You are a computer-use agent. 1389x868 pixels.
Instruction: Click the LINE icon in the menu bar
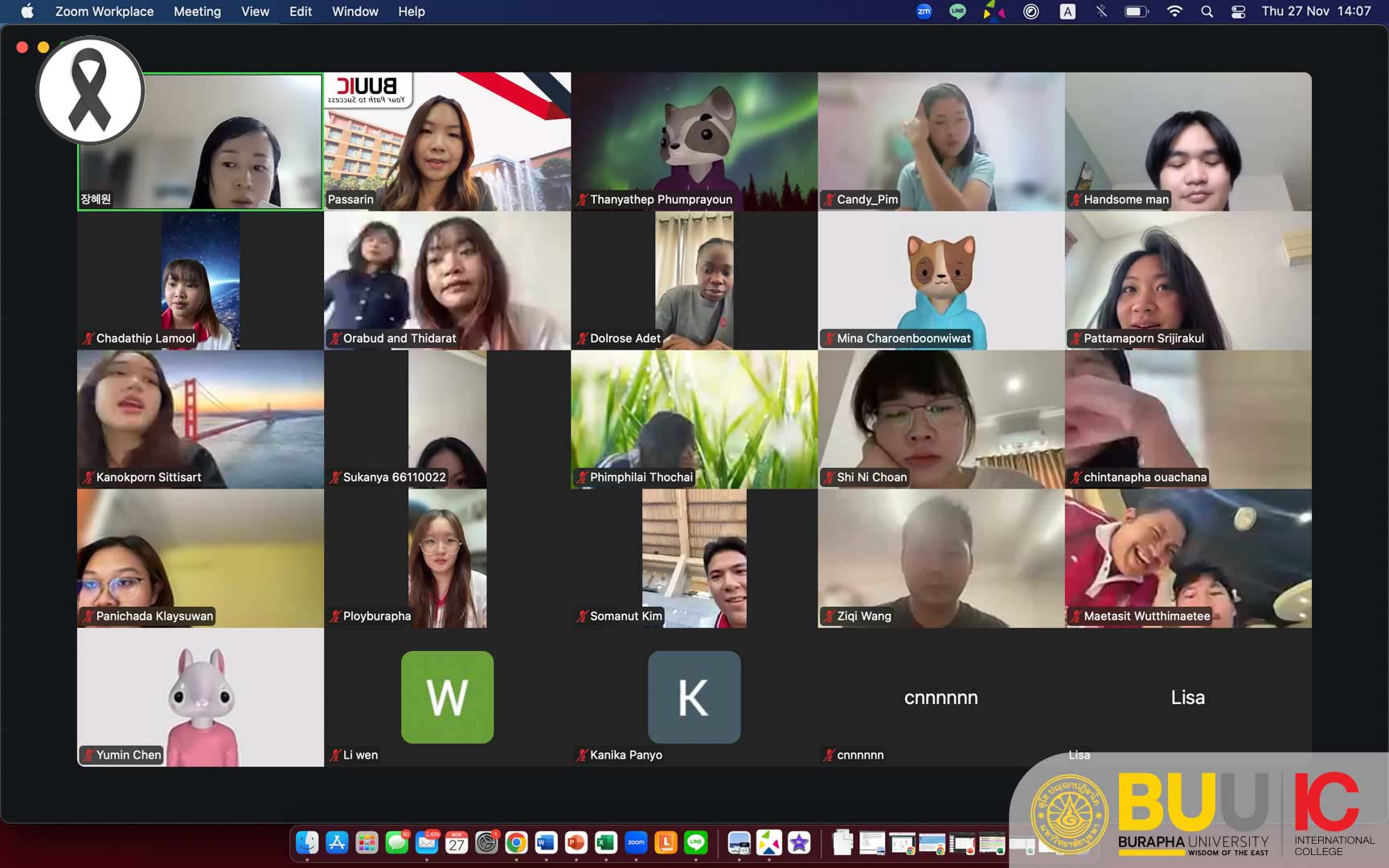pyautogui.click(x=957, y=11)
